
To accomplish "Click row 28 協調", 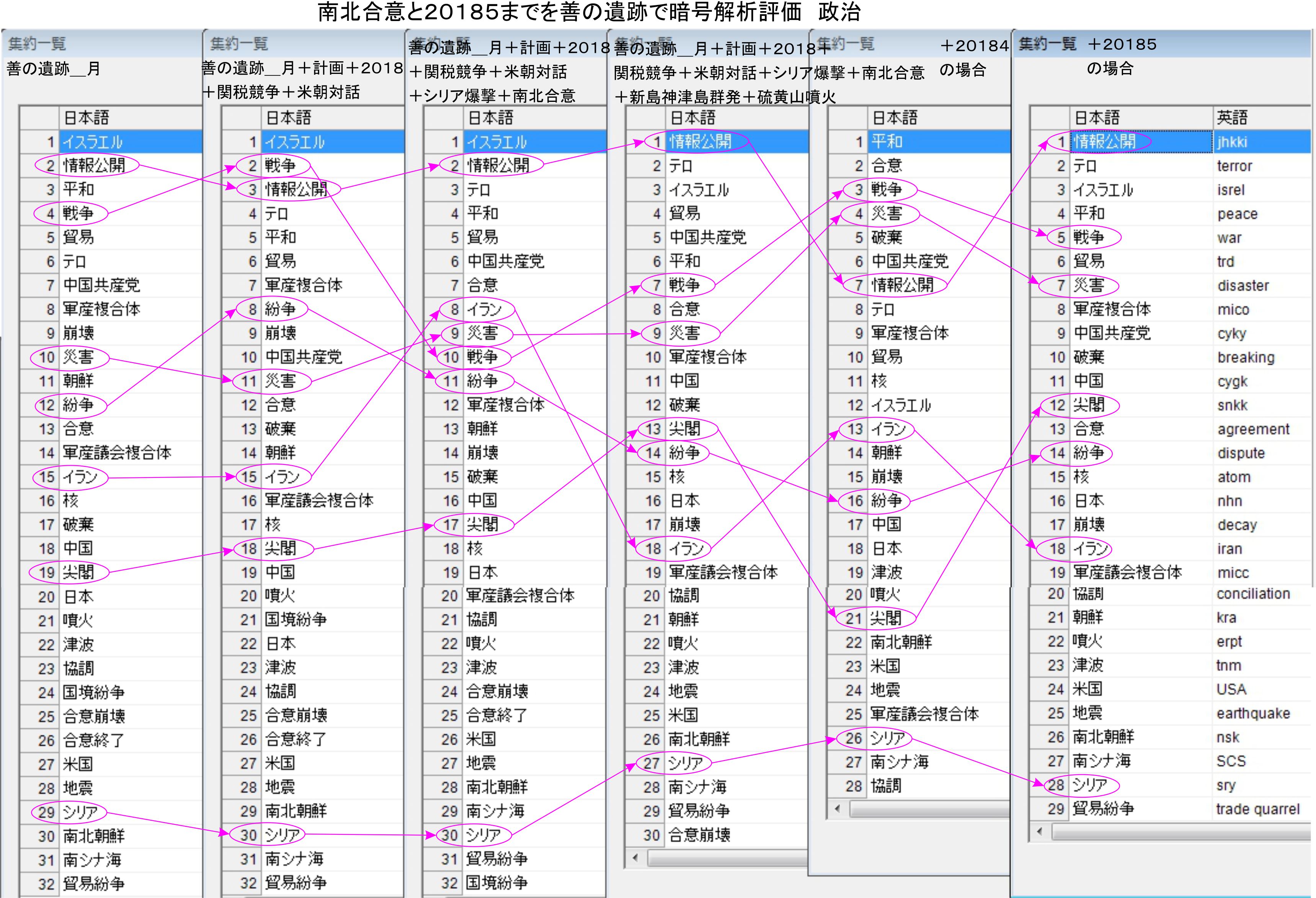I will point(886,786).
